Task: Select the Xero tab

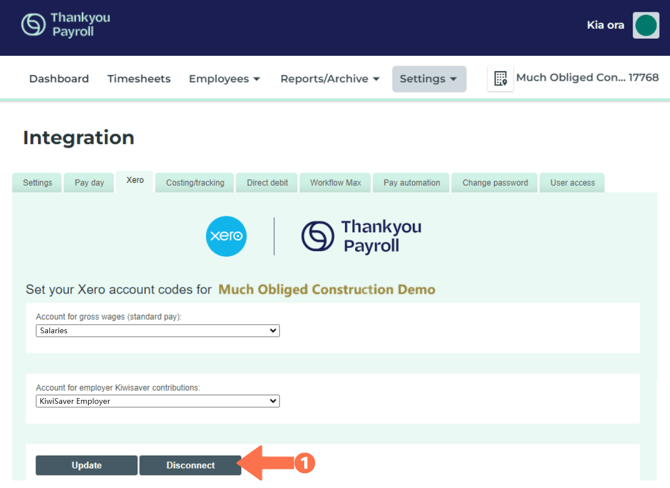Action: (135, 181)
